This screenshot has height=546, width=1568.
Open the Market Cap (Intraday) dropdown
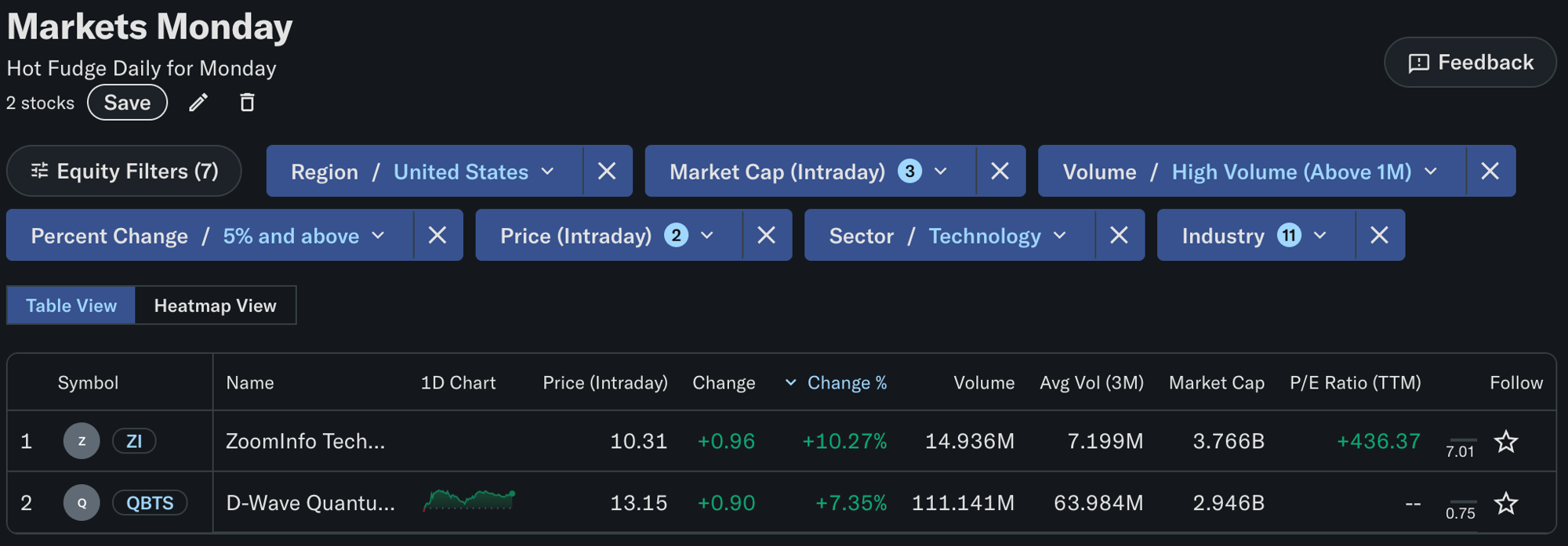(810, 171)
